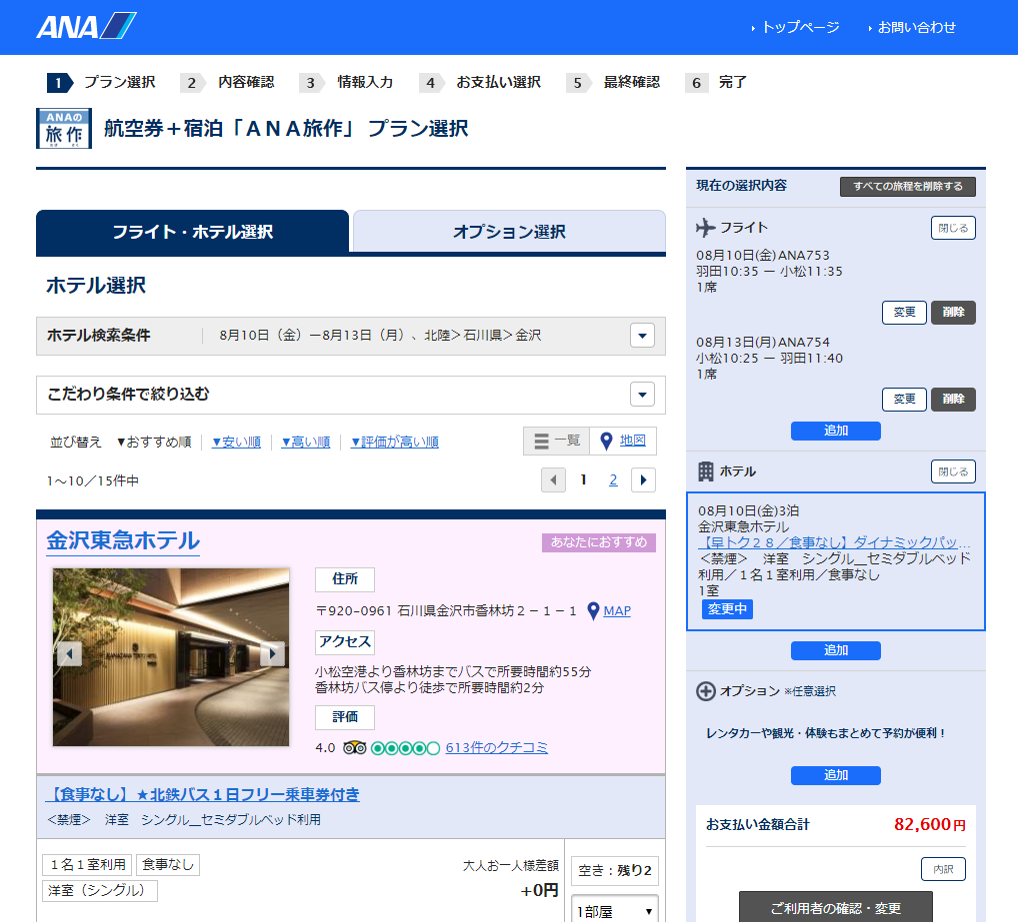Delete the ANA753 outbound flight
Viewport: 1018px width, 922px height.
coord(953,312)
